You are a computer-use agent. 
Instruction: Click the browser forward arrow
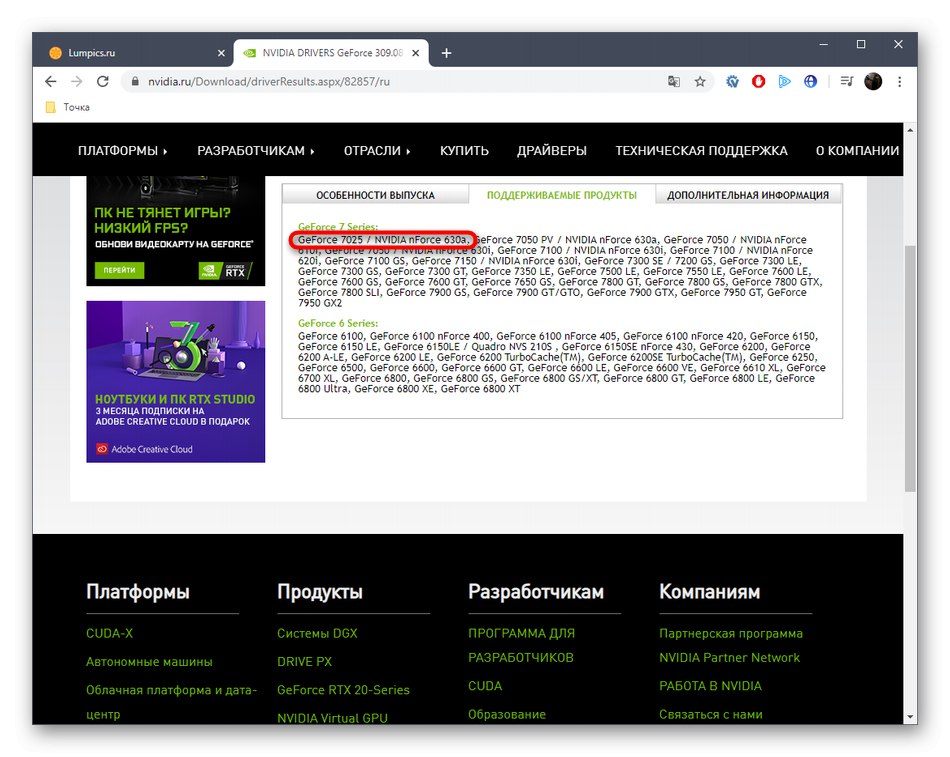76,81
